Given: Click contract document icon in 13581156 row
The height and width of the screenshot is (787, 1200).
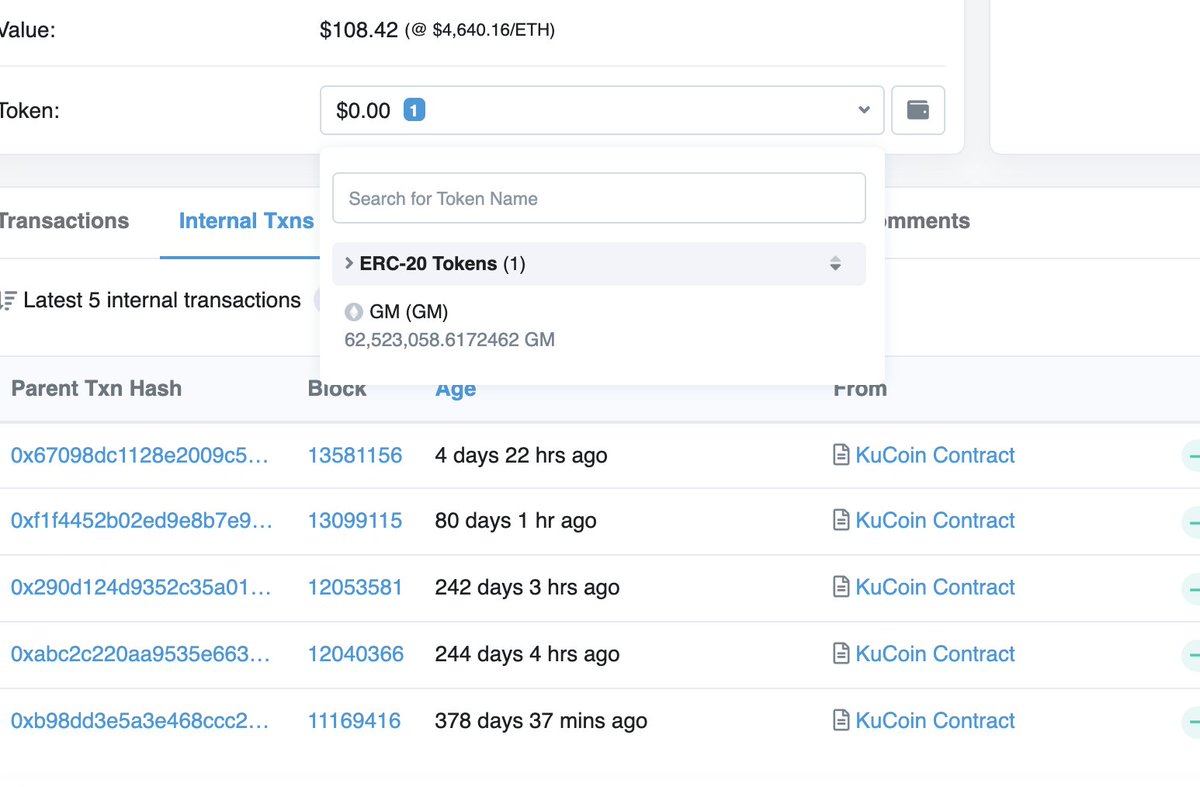Looking at the screenshot, I should 841,455.
